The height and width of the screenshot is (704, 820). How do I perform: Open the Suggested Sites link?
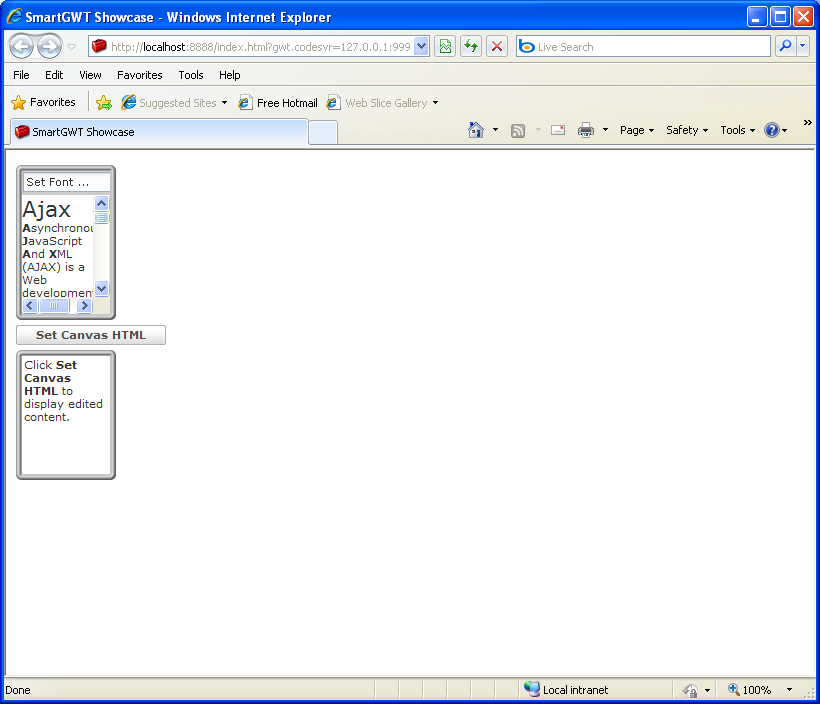(x=169, y=103)
